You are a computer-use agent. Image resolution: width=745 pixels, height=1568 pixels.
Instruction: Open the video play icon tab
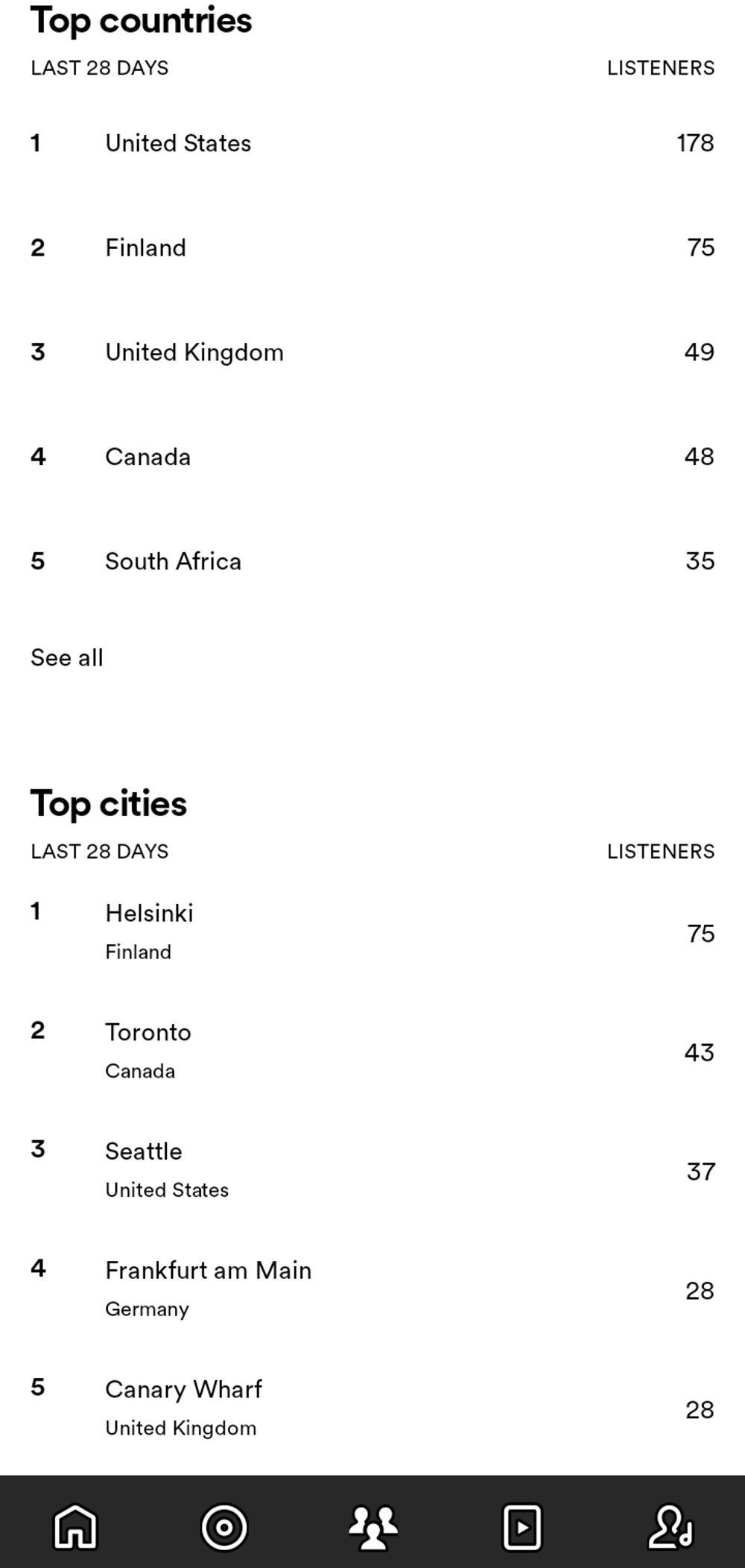pos(522,1527)
